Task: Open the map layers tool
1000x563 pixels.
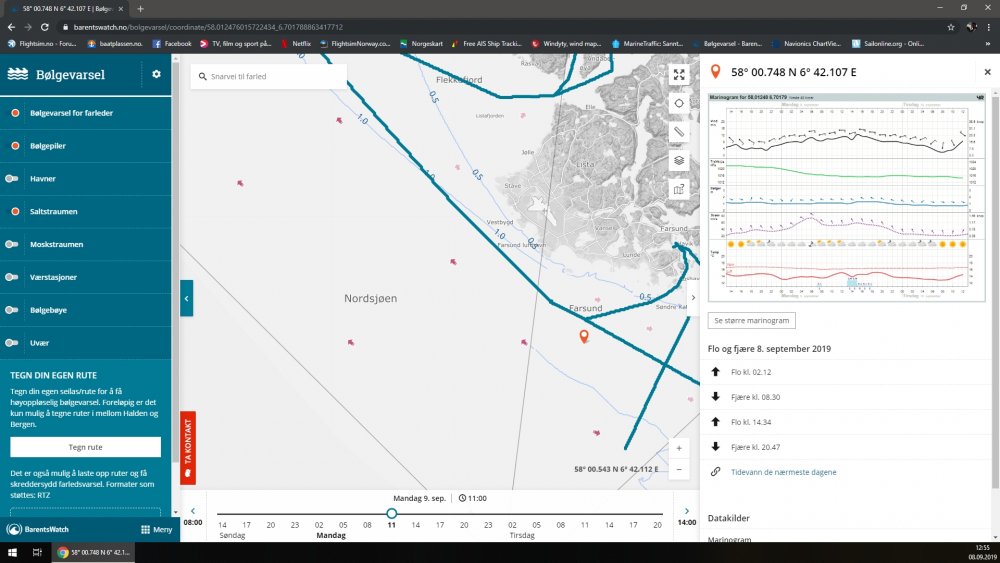Action: click(679, 161)
